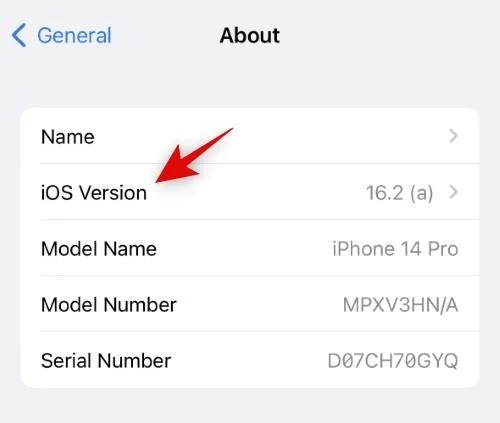This screenshot has width=500, height=423.
Task: Go back to General settings
Action: coord(61,35)
